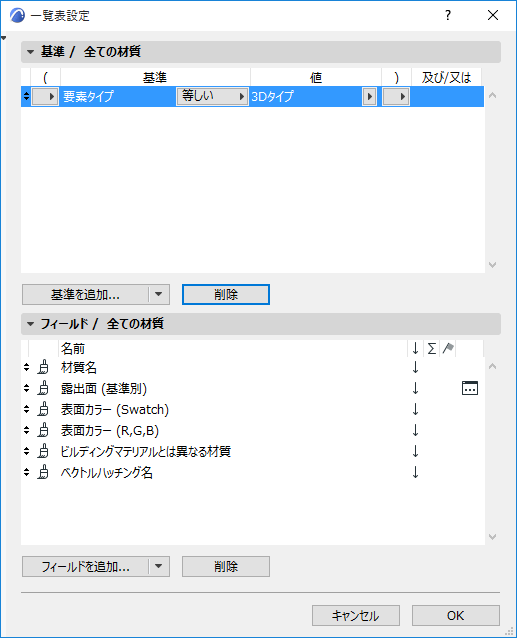This screenshot has height=638, width=517.
Task: Select the 露出面 (基準別) field row
Action: click(x=253, y=388)
